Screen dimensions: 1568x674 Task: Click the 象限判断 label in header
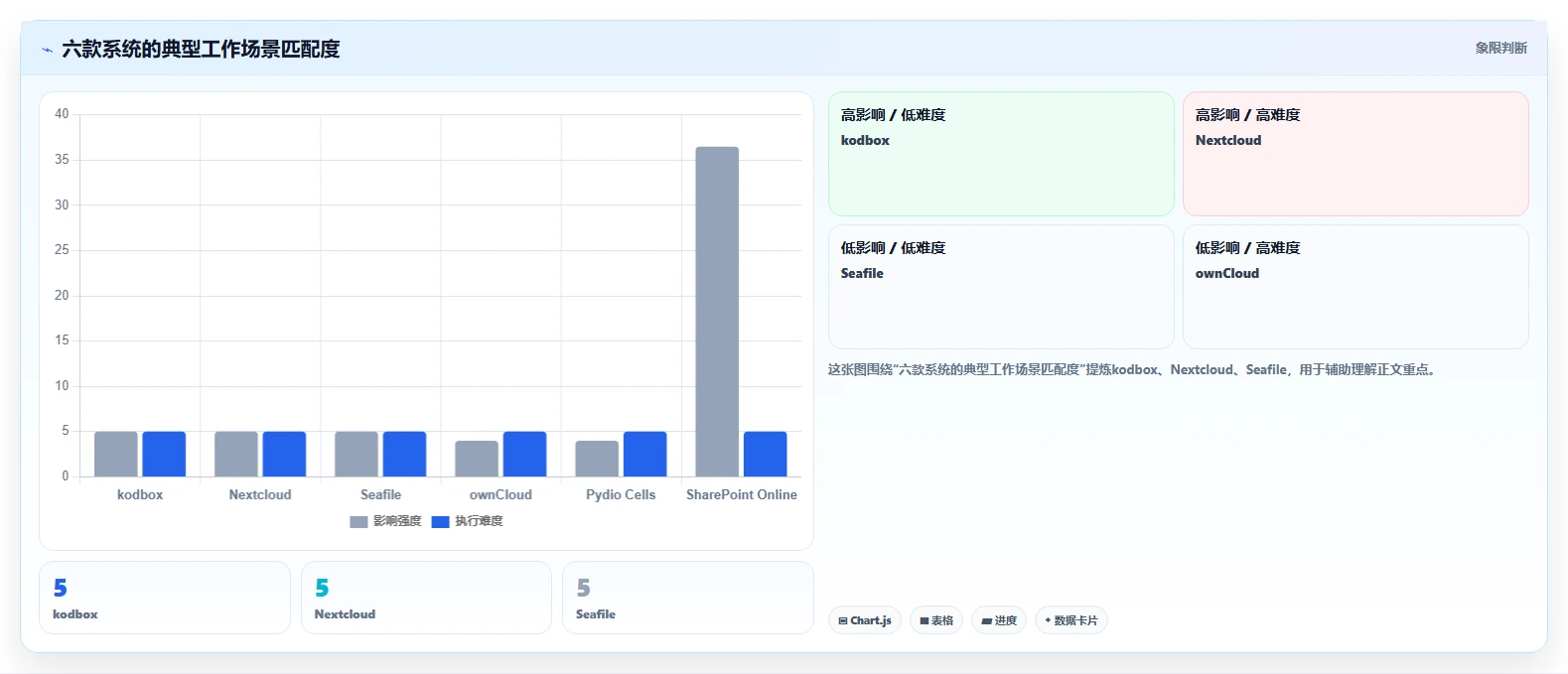(x=1500, y=48)
